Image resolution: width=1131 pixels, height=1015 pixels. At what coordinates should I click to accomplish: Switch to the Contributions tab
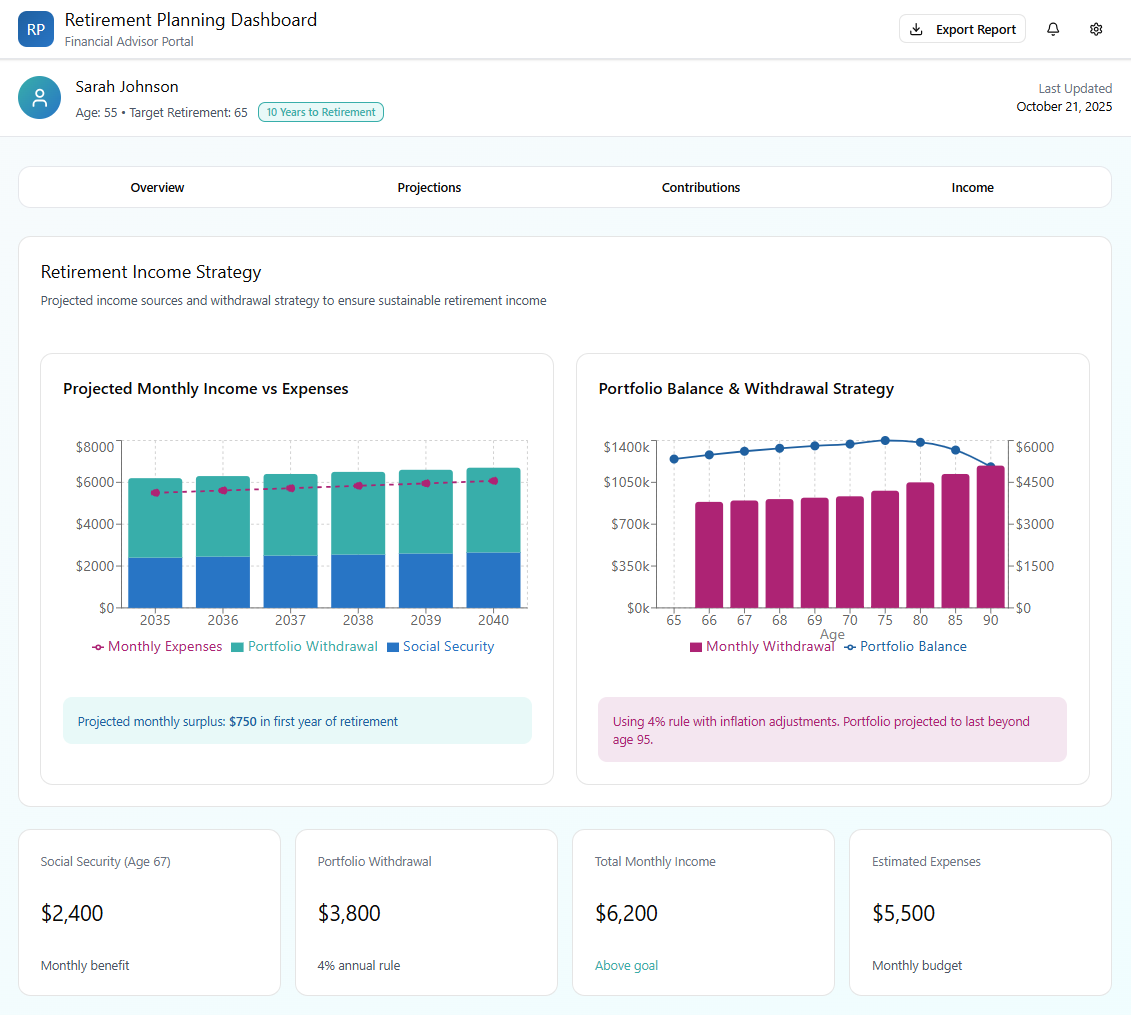[x=700, y=187]
